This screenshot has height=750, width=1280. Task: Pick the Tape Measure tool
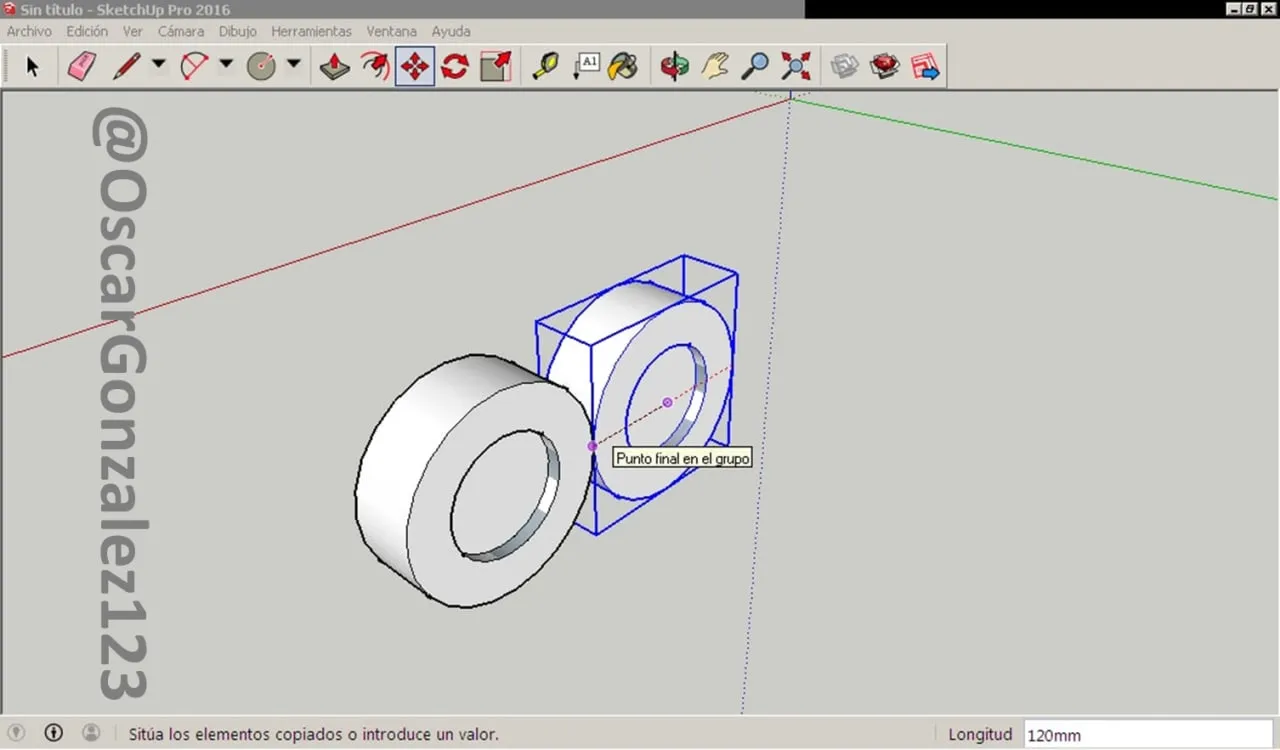point(545,67)
